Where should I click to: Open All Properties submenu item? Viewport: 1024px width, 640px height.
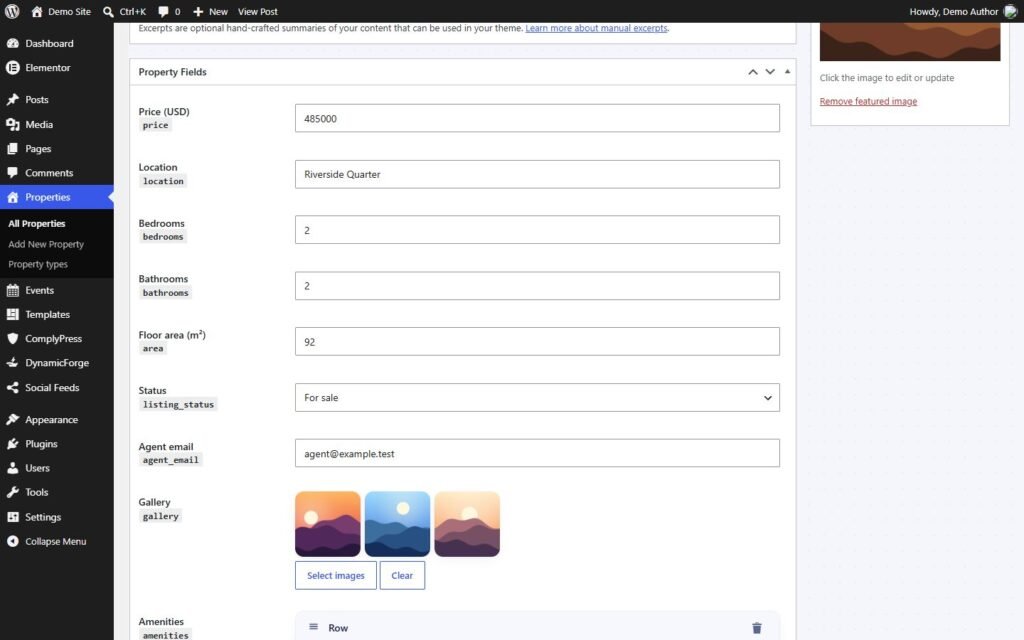click(37, 223)
